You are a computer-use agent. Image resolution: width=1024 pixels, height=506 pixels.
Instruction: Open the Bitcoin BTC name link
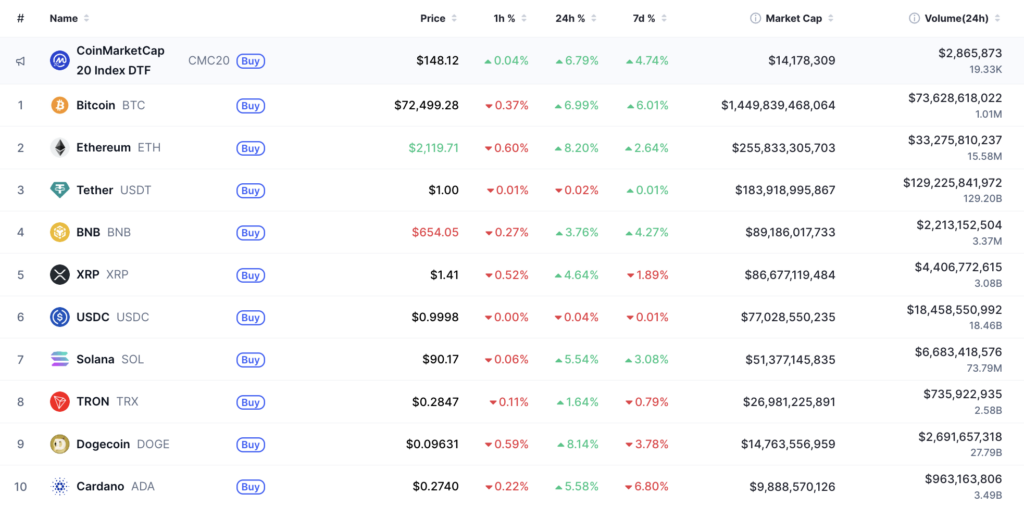(110, 105)
